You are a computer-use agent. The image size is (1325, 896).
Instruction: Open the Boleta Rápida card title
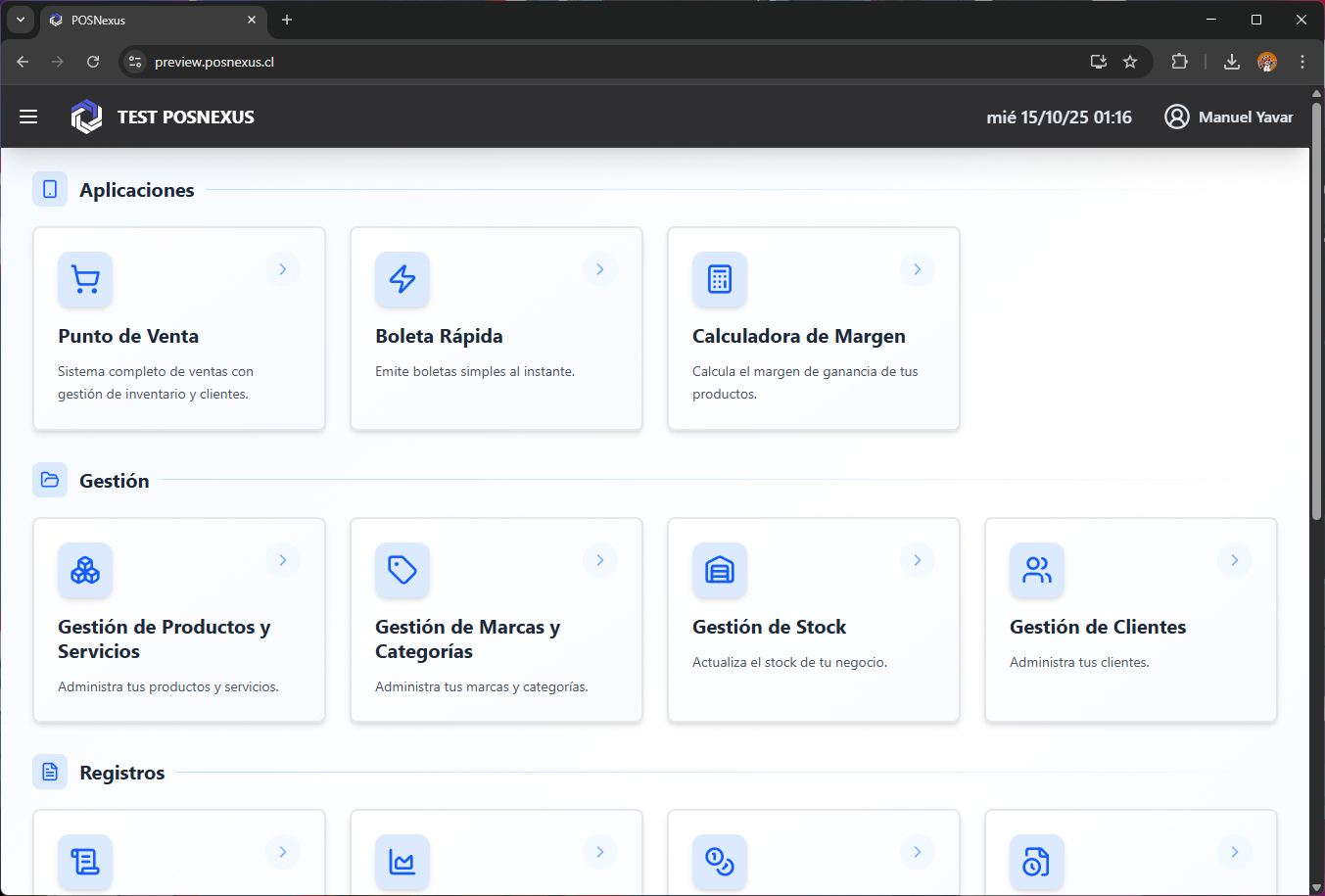click(439, 336)
